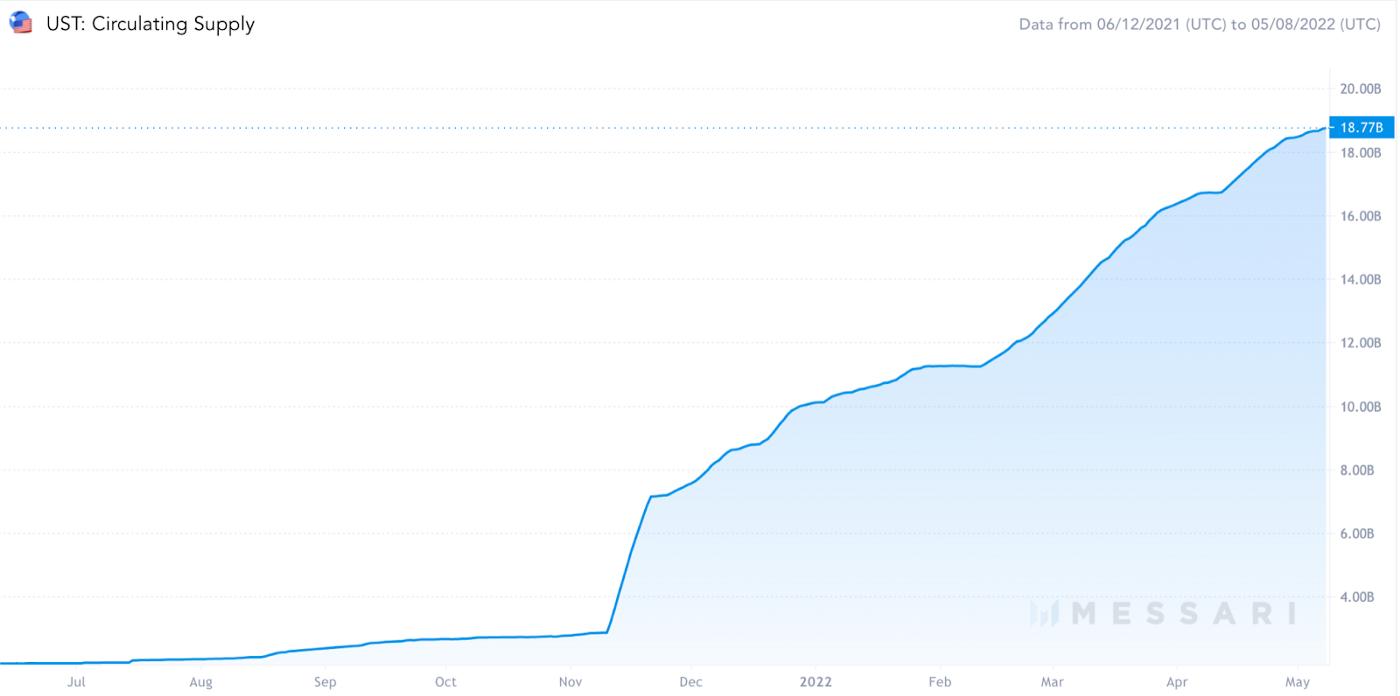The height and width of the screenshot is (696, 1400).
Task: Click the 4.00B y-axis label
Action: pos(1360,597)
